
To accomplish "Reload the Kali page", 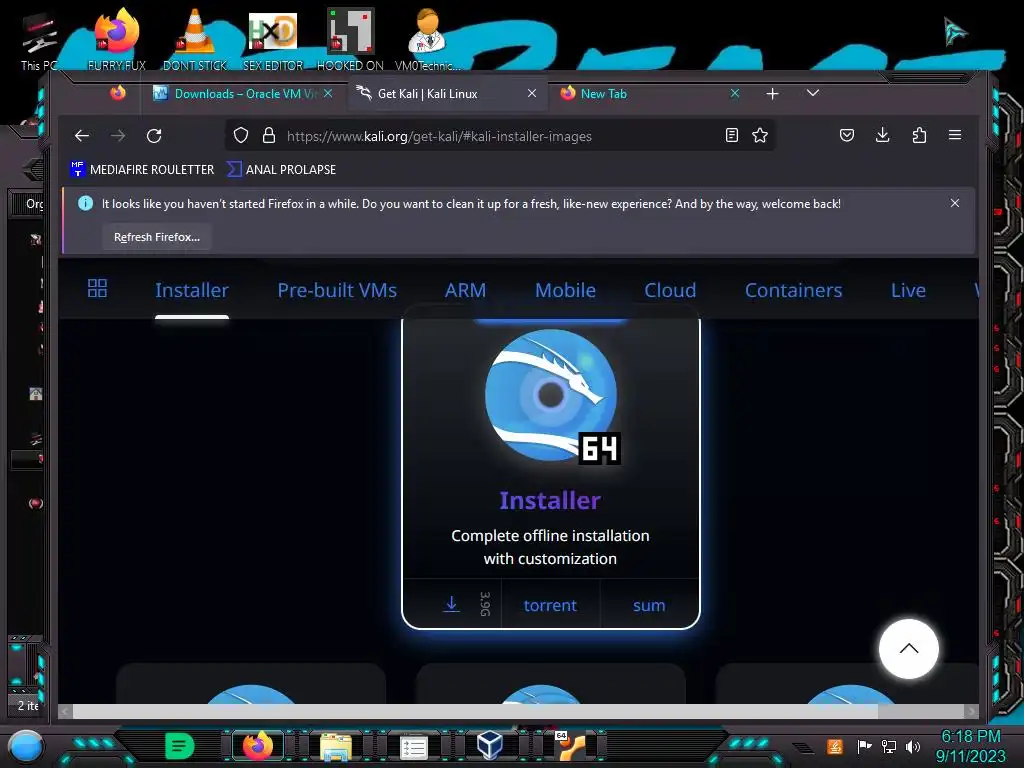I will coord(154,136).
